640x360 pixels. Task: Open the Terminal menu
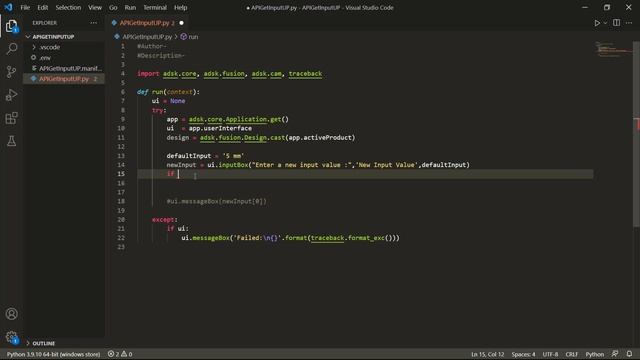coord(155,7)
